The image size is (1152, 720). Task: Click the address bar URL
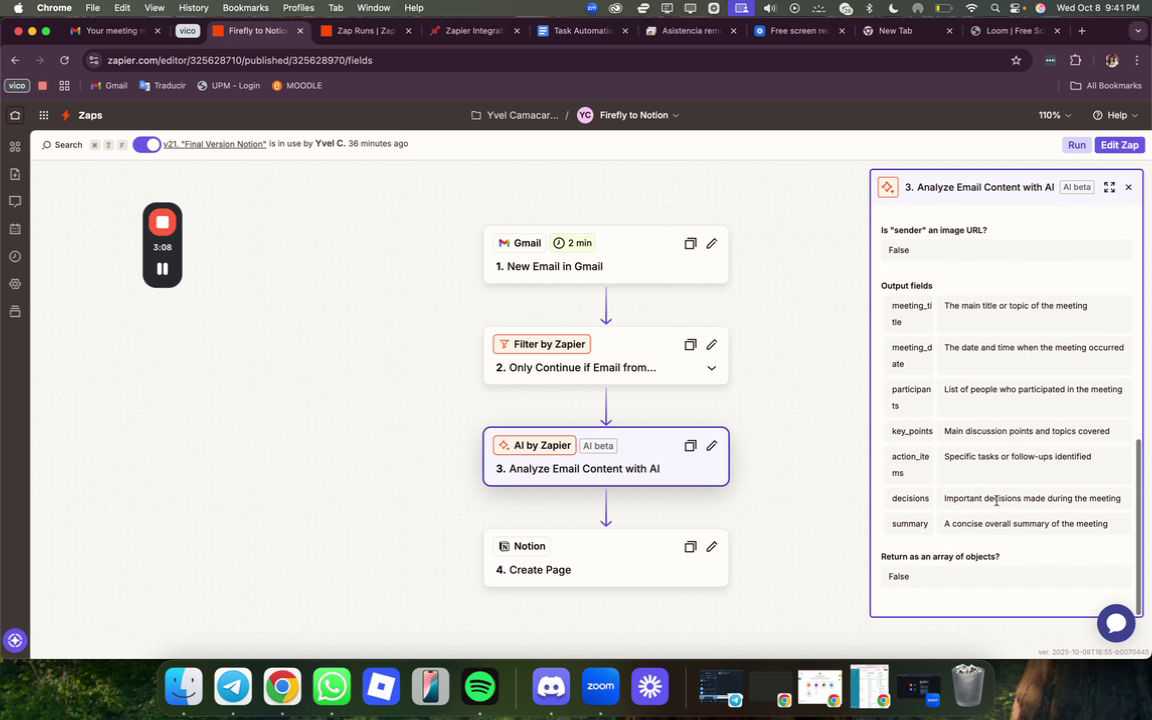pyautogui.click(x=240, y=60)
